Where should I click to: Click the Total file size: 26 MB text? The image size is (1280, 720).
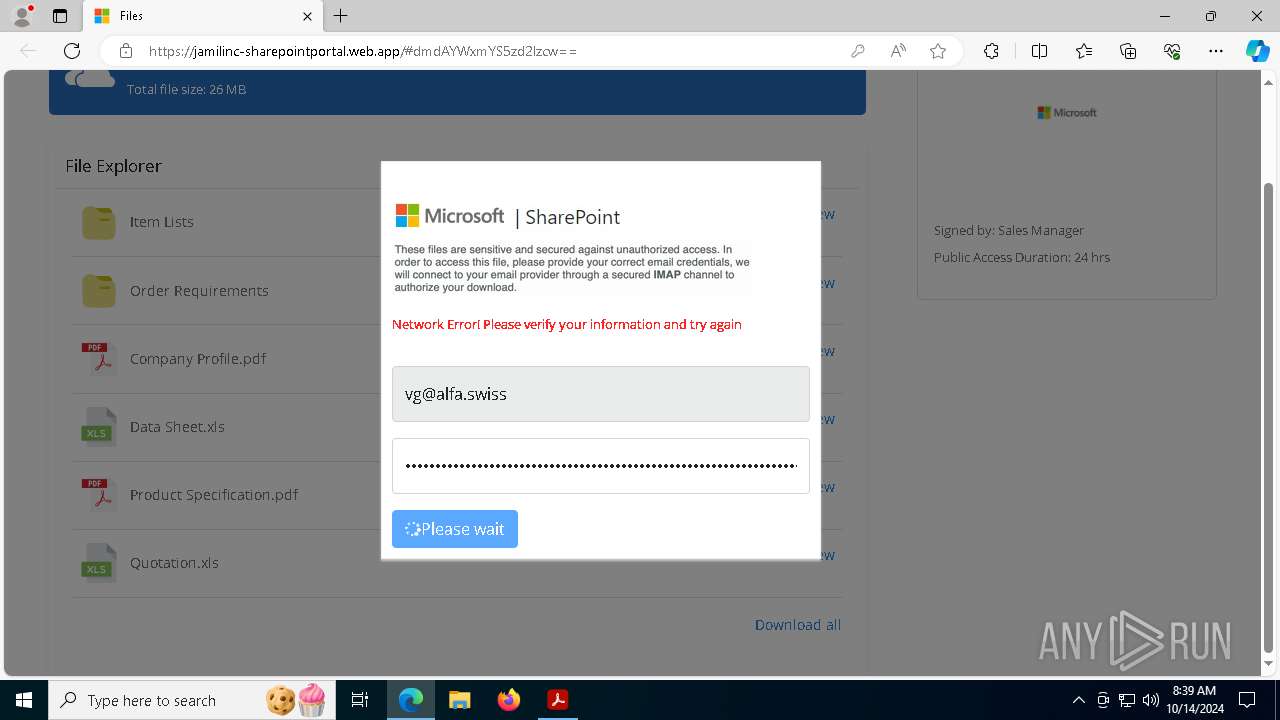186,90
